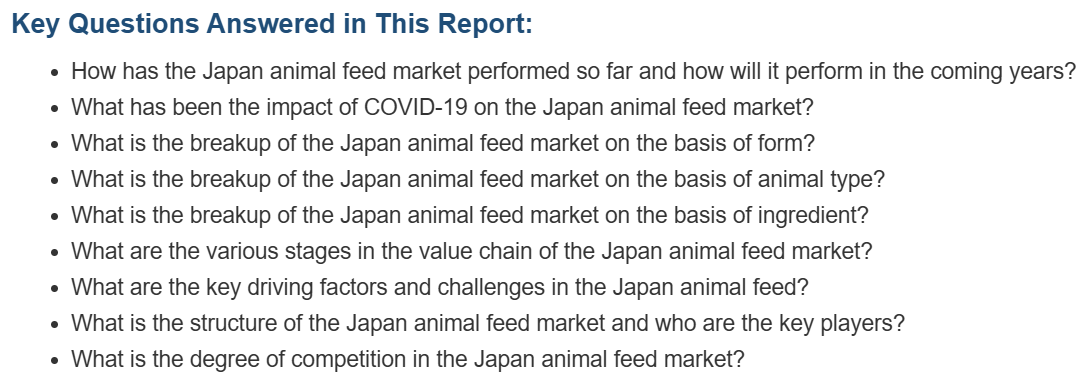Click the market structure and key players question
1092x379 pixels.
click(x=488, y=324)
